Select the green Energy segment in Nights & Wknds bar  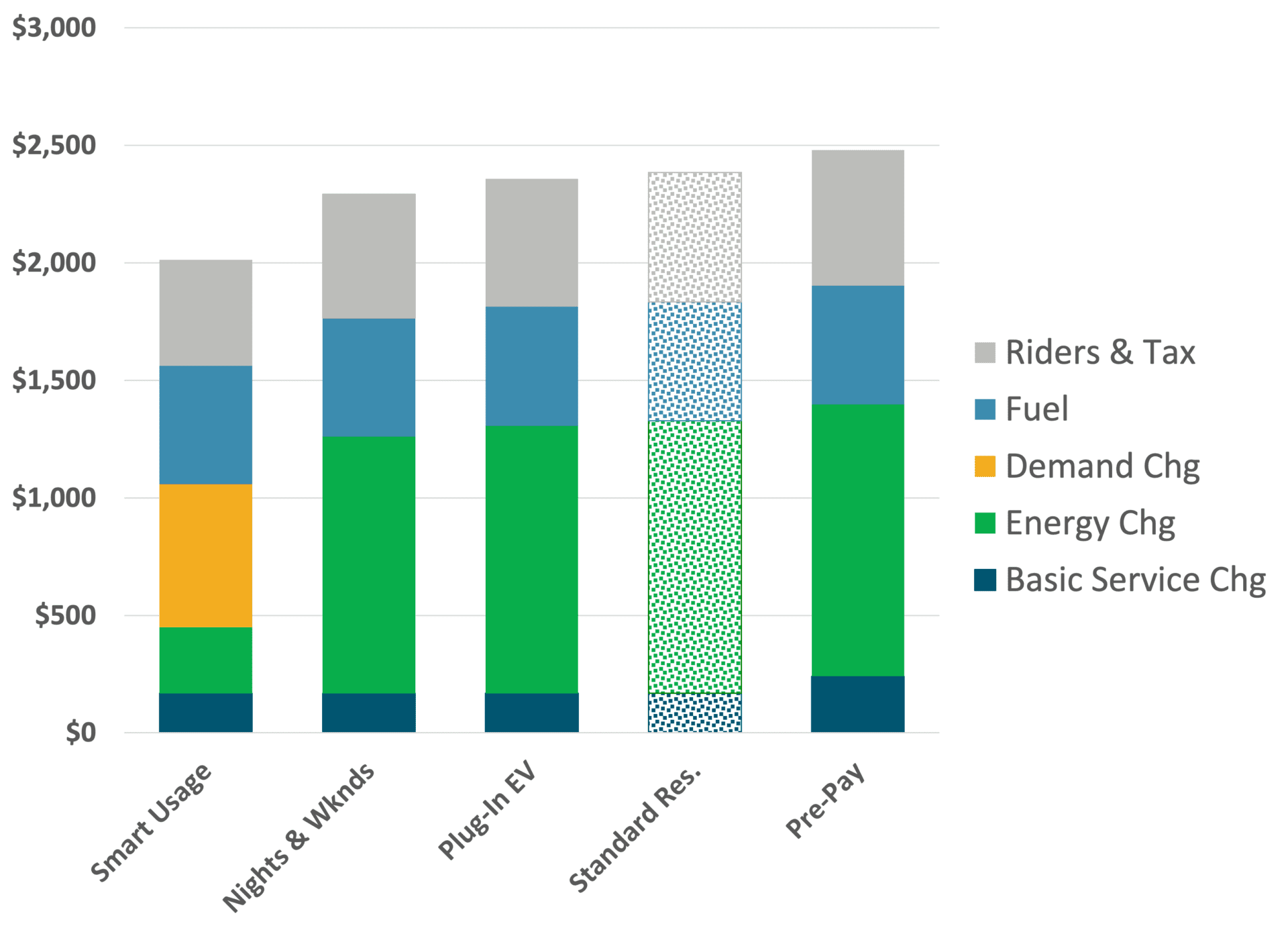[368, 564]
